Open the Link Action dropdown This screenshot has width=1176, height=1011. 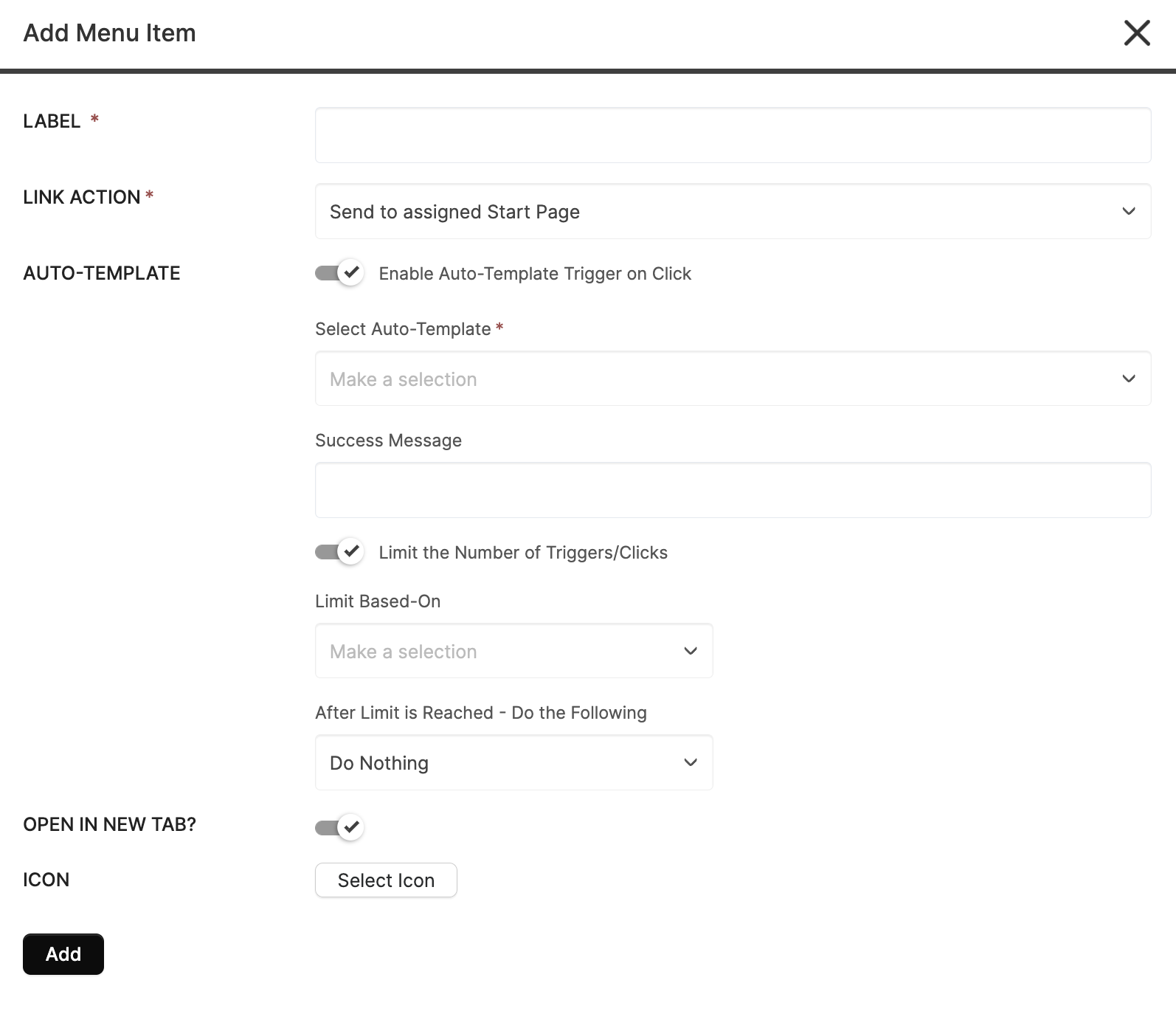tap(733, 211)
